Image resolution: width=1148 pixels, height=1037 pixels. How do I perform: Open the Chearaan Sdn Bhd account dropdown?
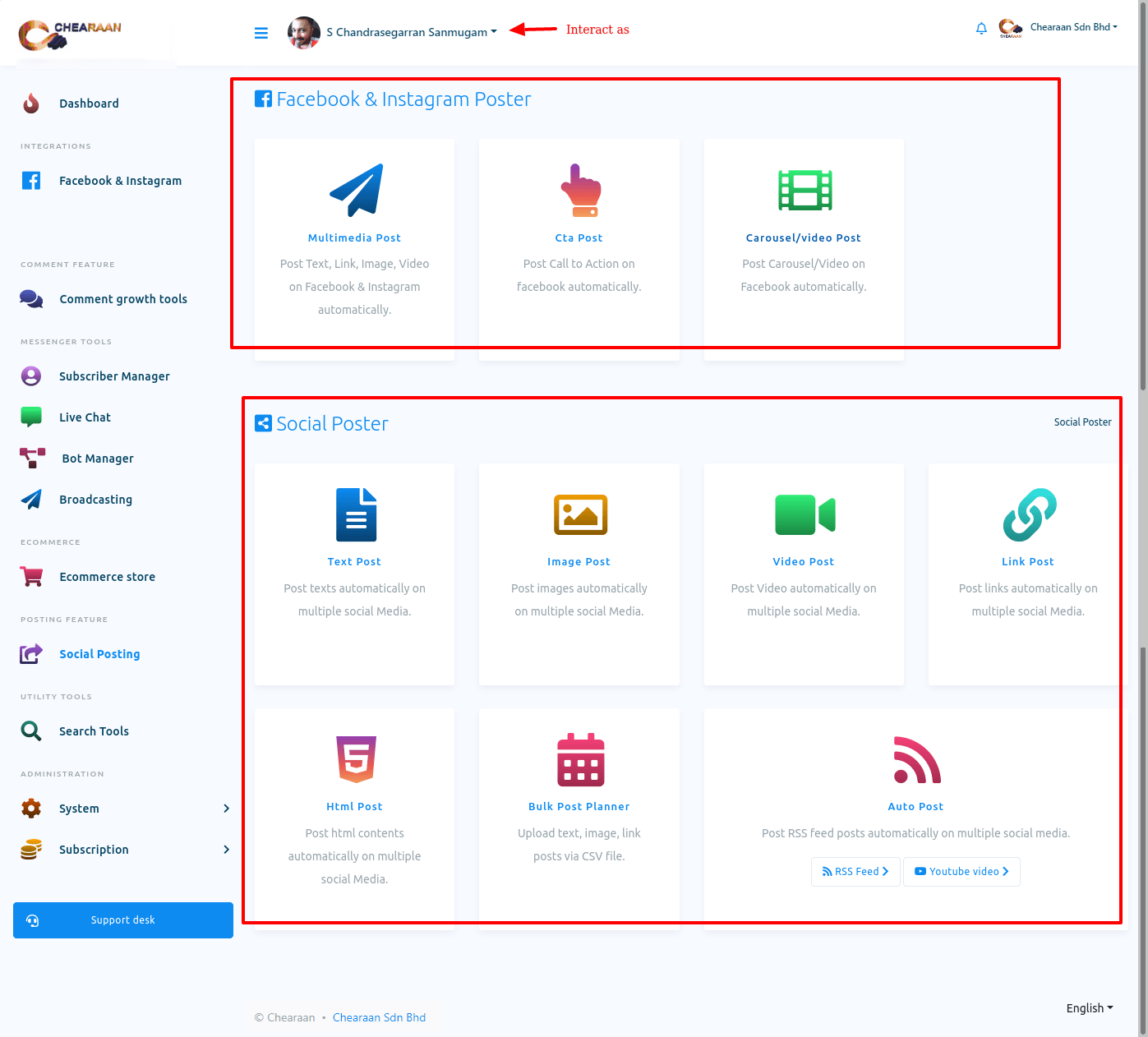click(x=1072, y=27)
